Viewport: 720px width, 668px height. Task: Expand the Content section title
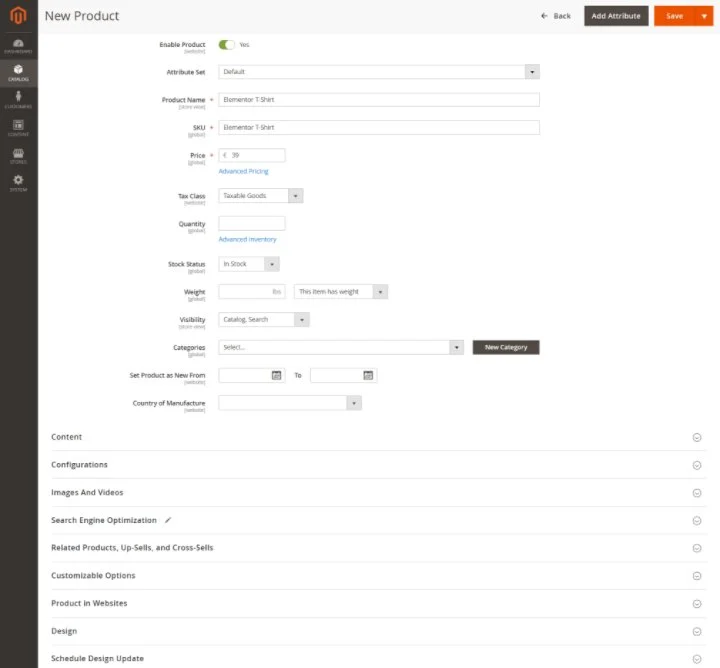click(x=67, y=437)
